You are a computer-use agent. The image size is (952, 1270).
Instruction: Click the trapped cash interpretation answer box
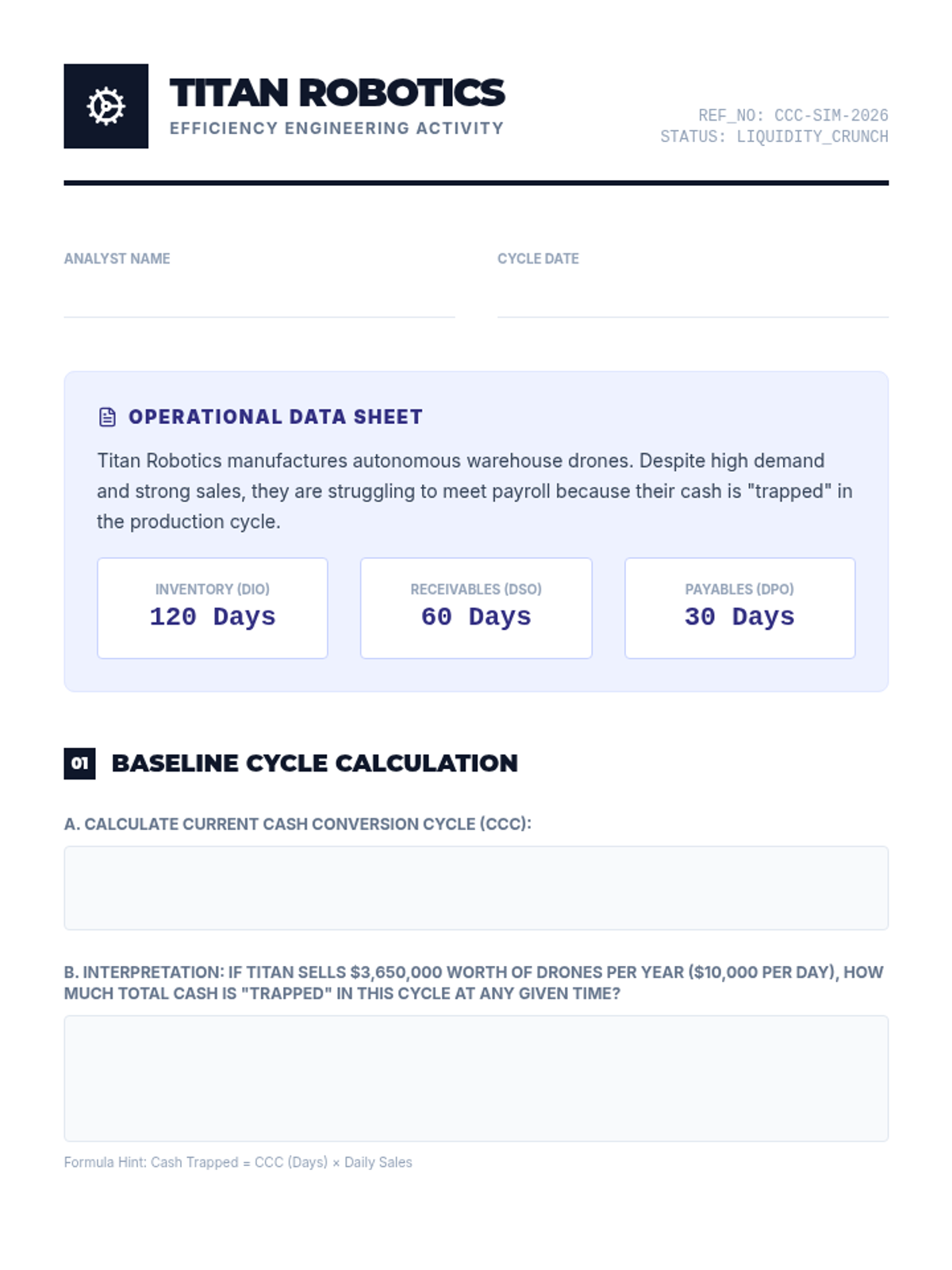coord(476,1078)
